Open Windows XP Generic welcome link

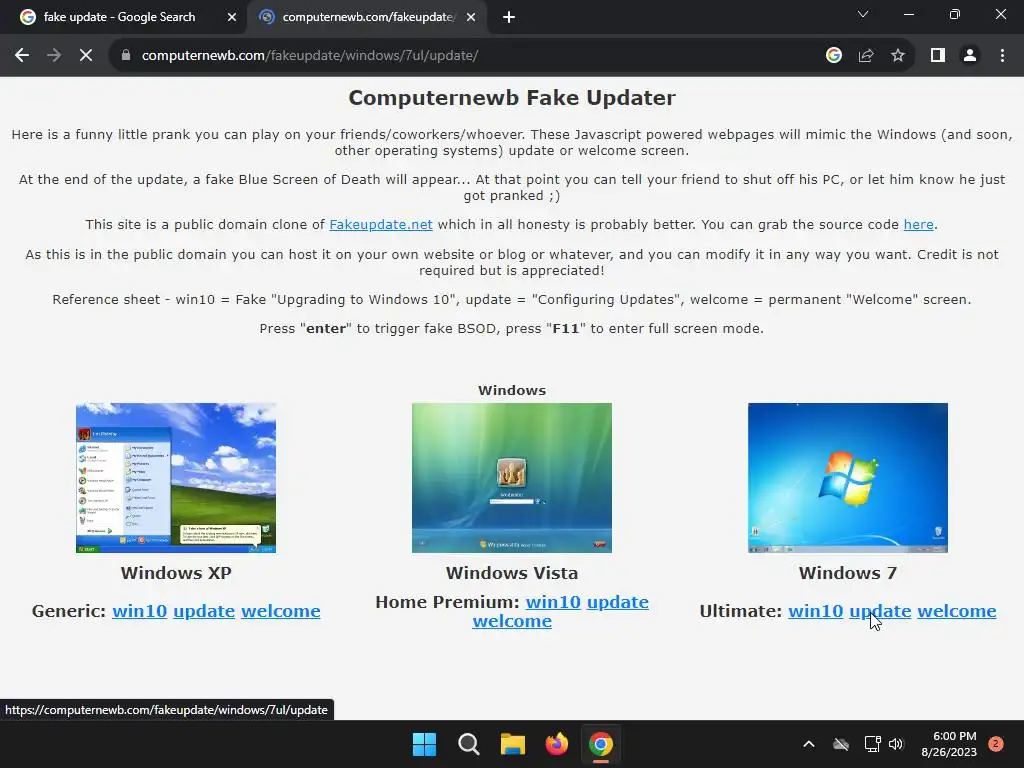[281, 611]
